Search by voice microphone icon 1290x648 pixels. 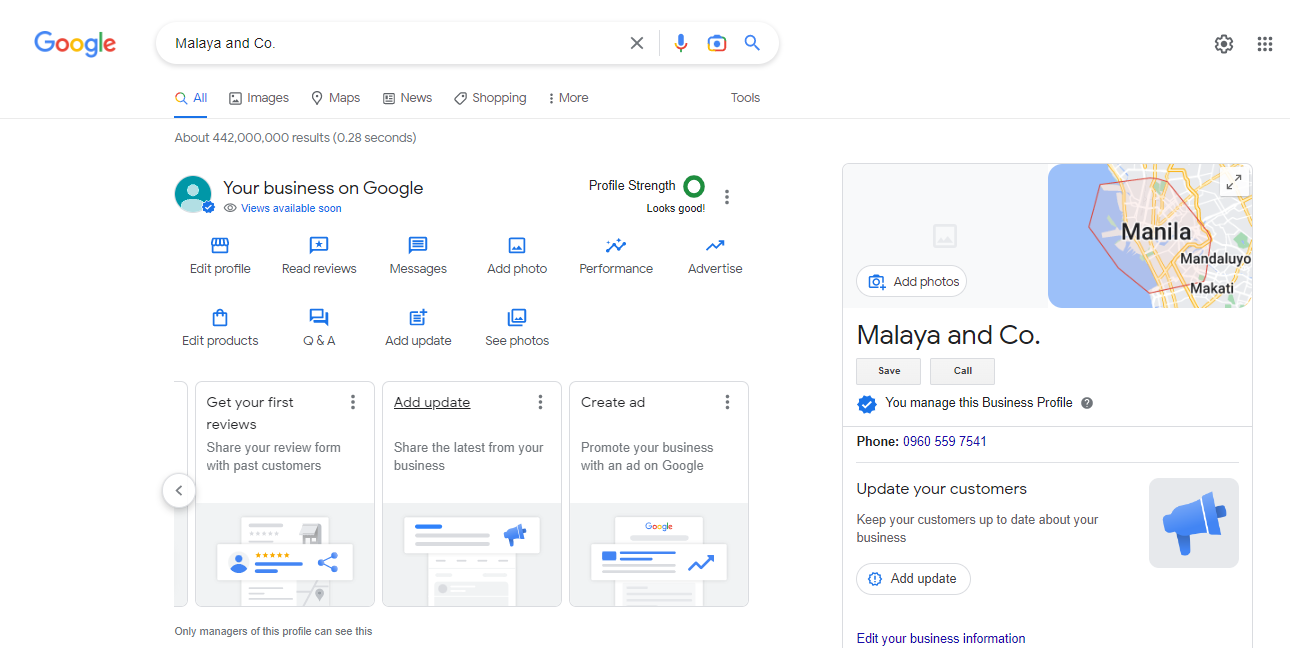(681, 43)
